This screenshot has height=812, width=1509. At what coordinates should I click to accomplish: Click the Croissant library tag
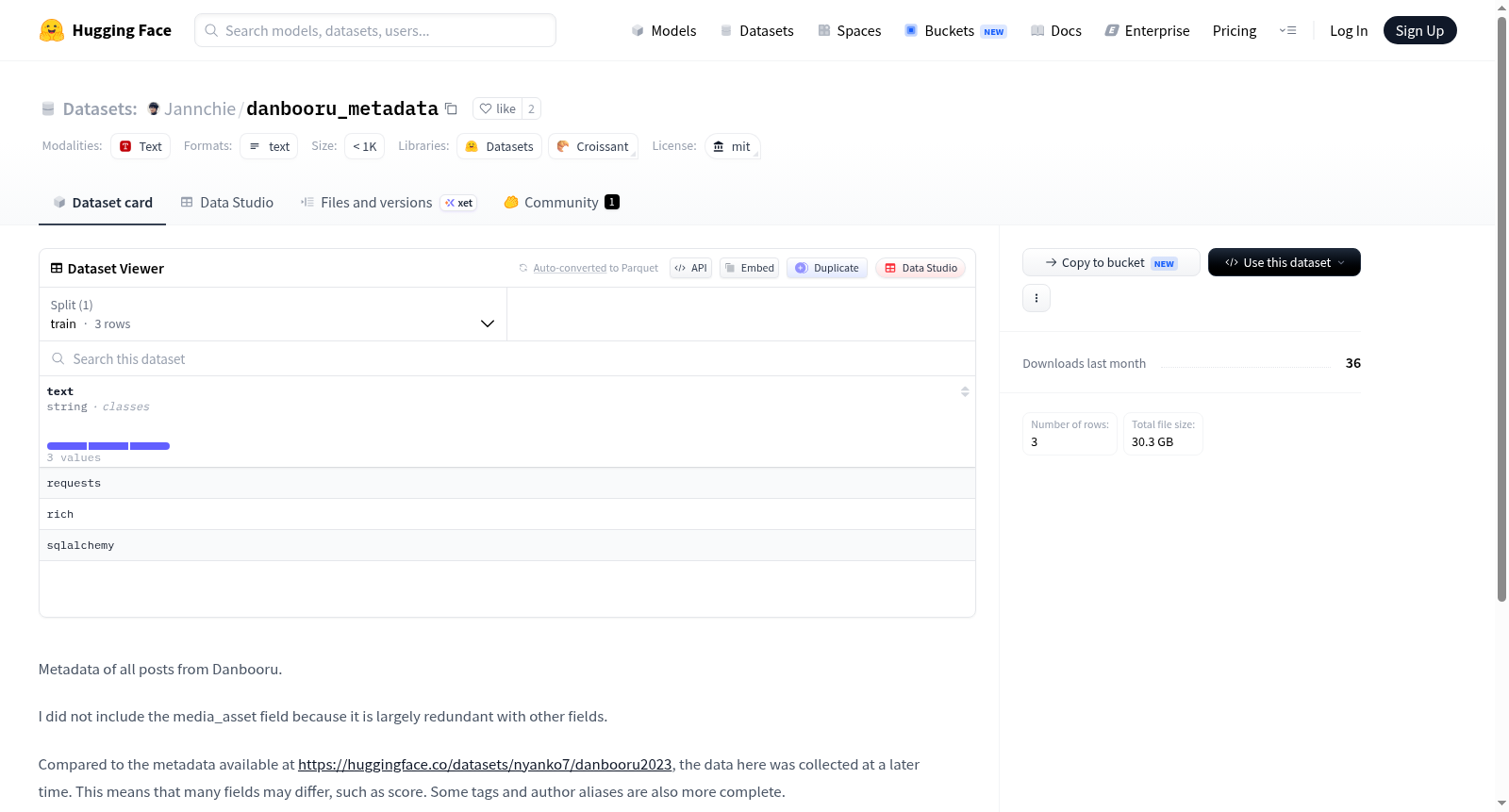[x=593, y=146]
